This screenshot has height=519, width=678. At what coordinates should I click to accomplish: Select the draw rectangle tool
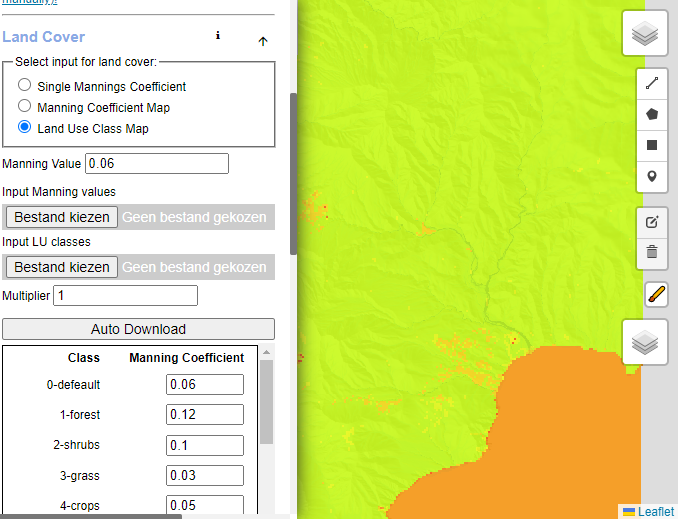[x=652, y=145]
